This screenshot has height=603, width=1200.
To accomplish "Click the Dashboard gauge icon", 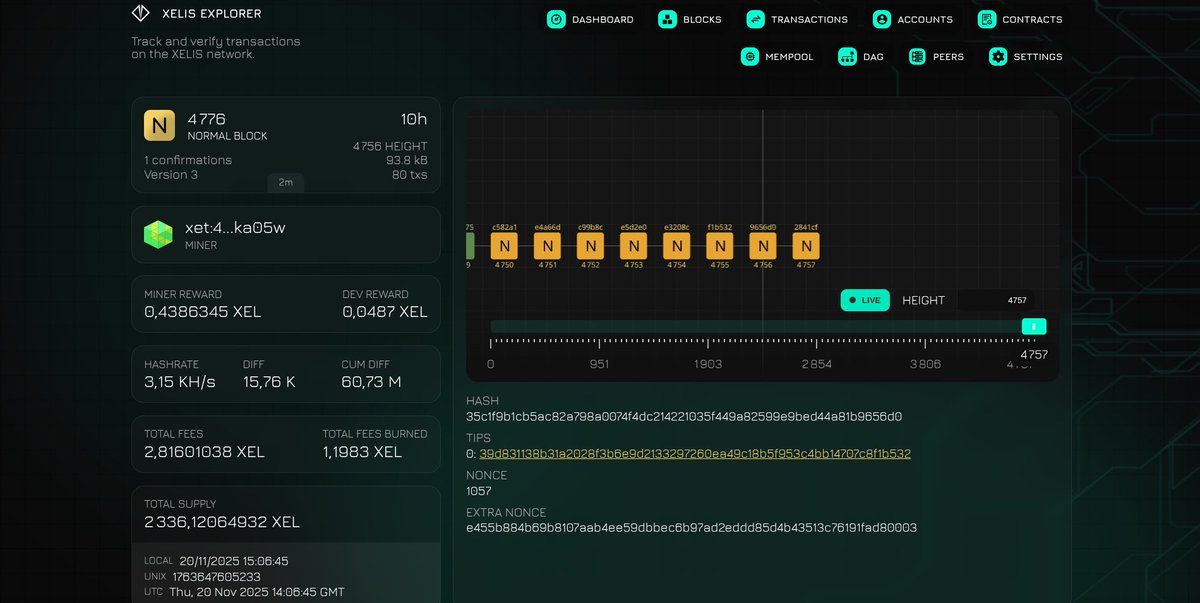I will point(556,19).
